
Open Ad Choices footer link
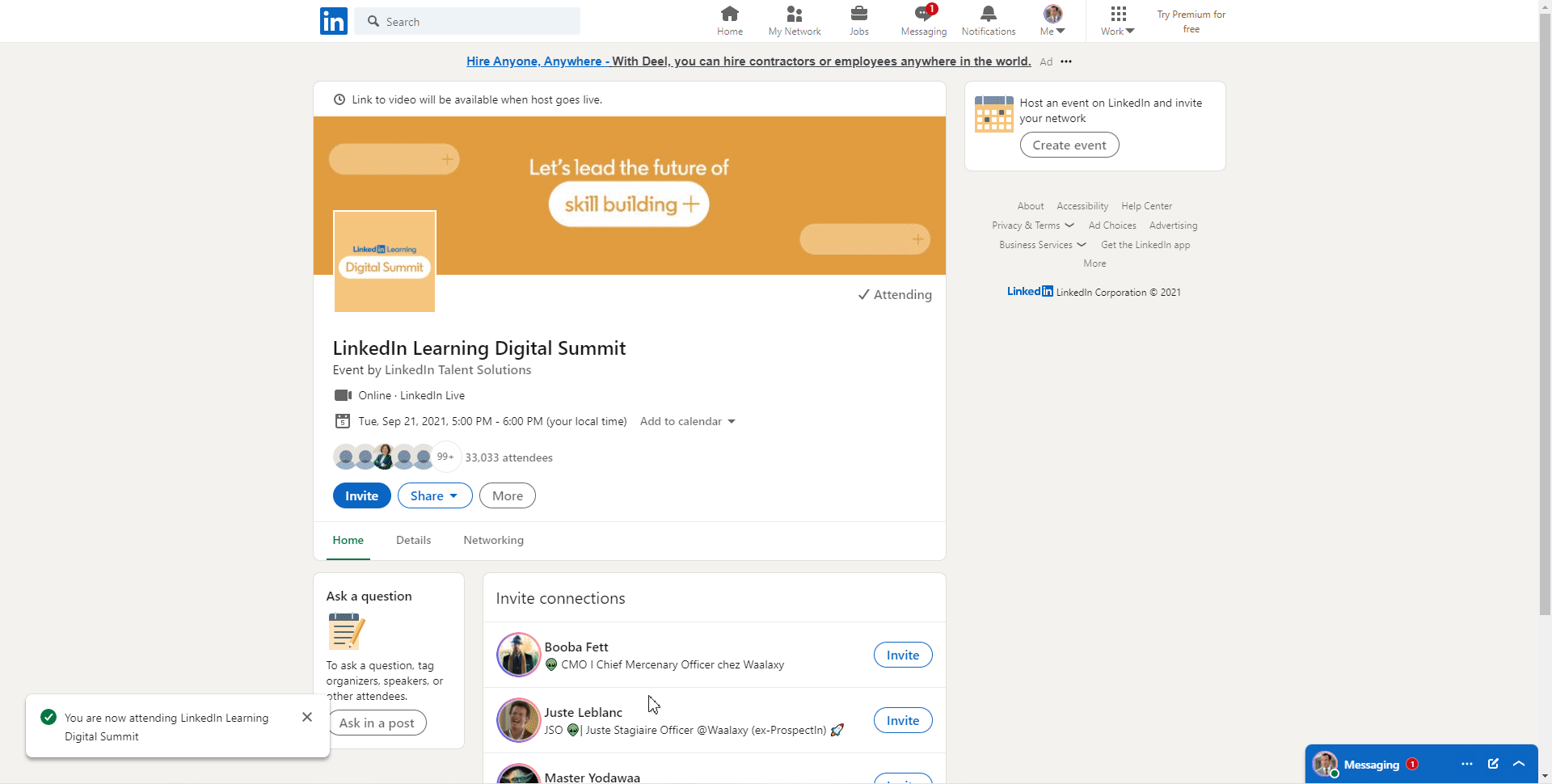pos(1112,226)
